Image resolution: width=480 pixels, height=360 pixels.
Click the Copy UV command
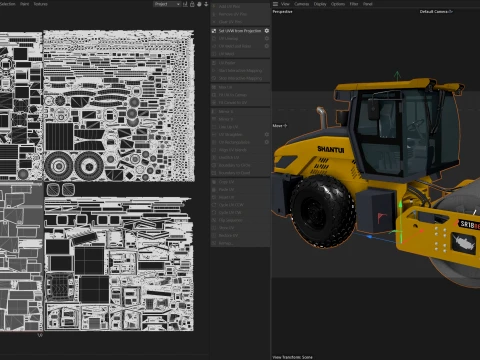tap(226, 182)
